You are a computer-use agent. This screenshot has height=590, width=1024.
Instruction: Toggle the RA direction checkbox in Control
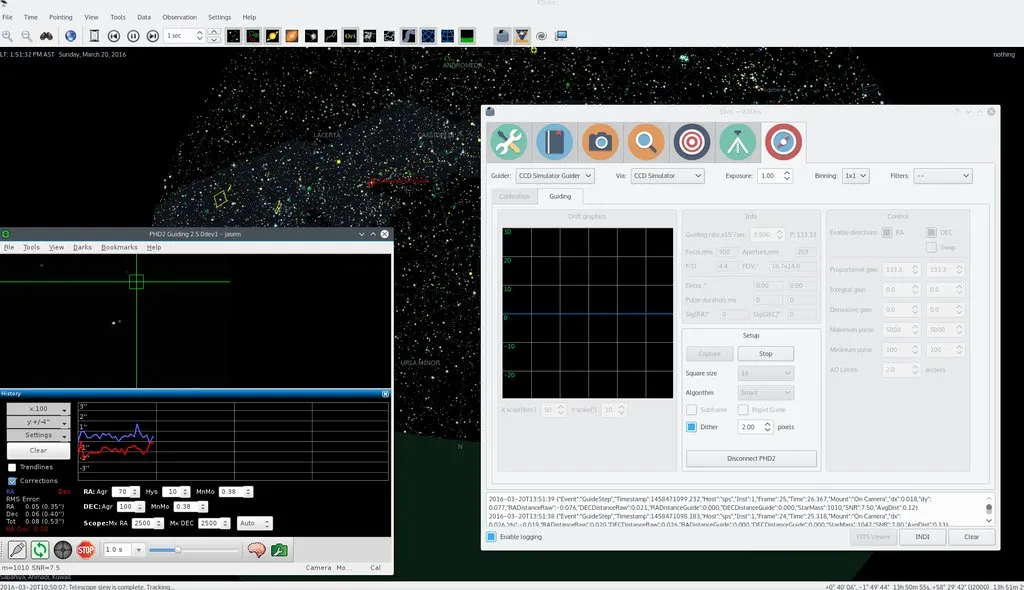[887, 233]
